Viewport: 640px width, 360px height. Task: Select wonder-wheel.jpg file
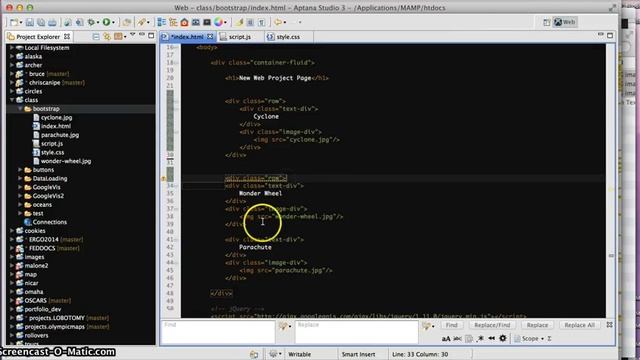point(66,161)
